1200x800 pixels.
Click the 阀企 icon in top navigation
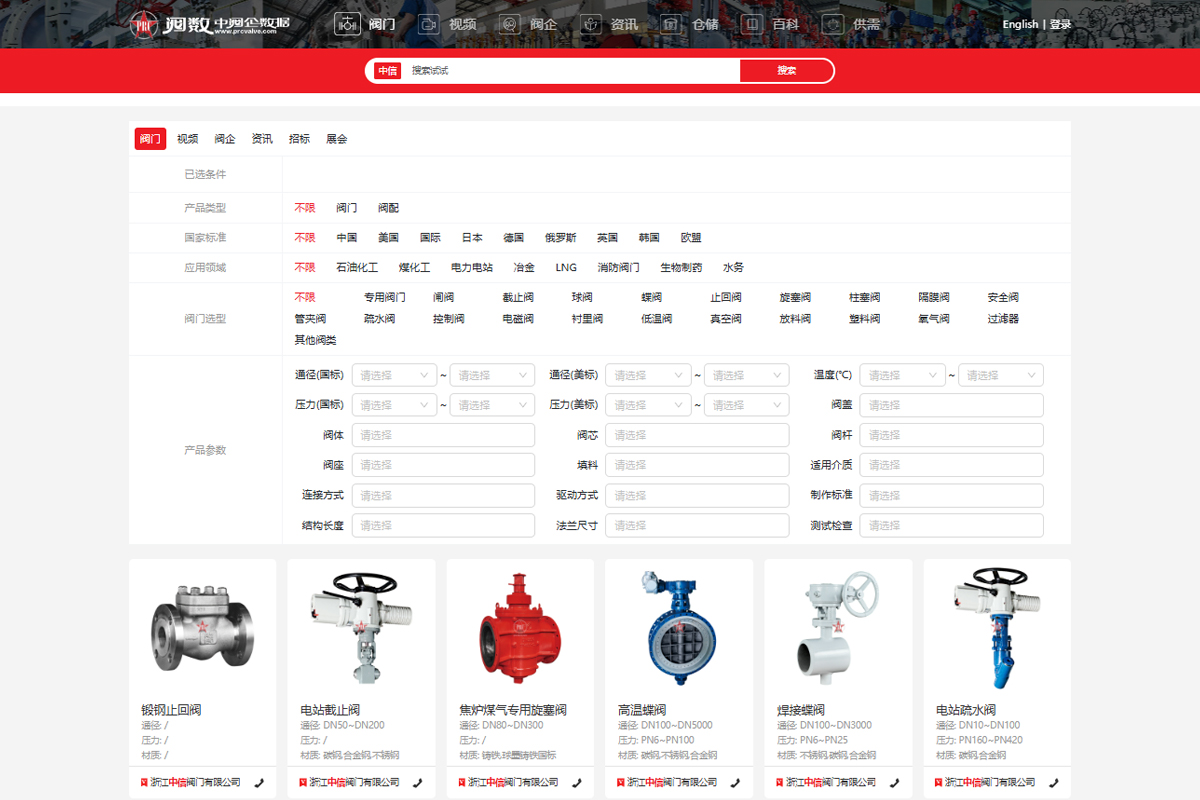click(x=510, y=24)
